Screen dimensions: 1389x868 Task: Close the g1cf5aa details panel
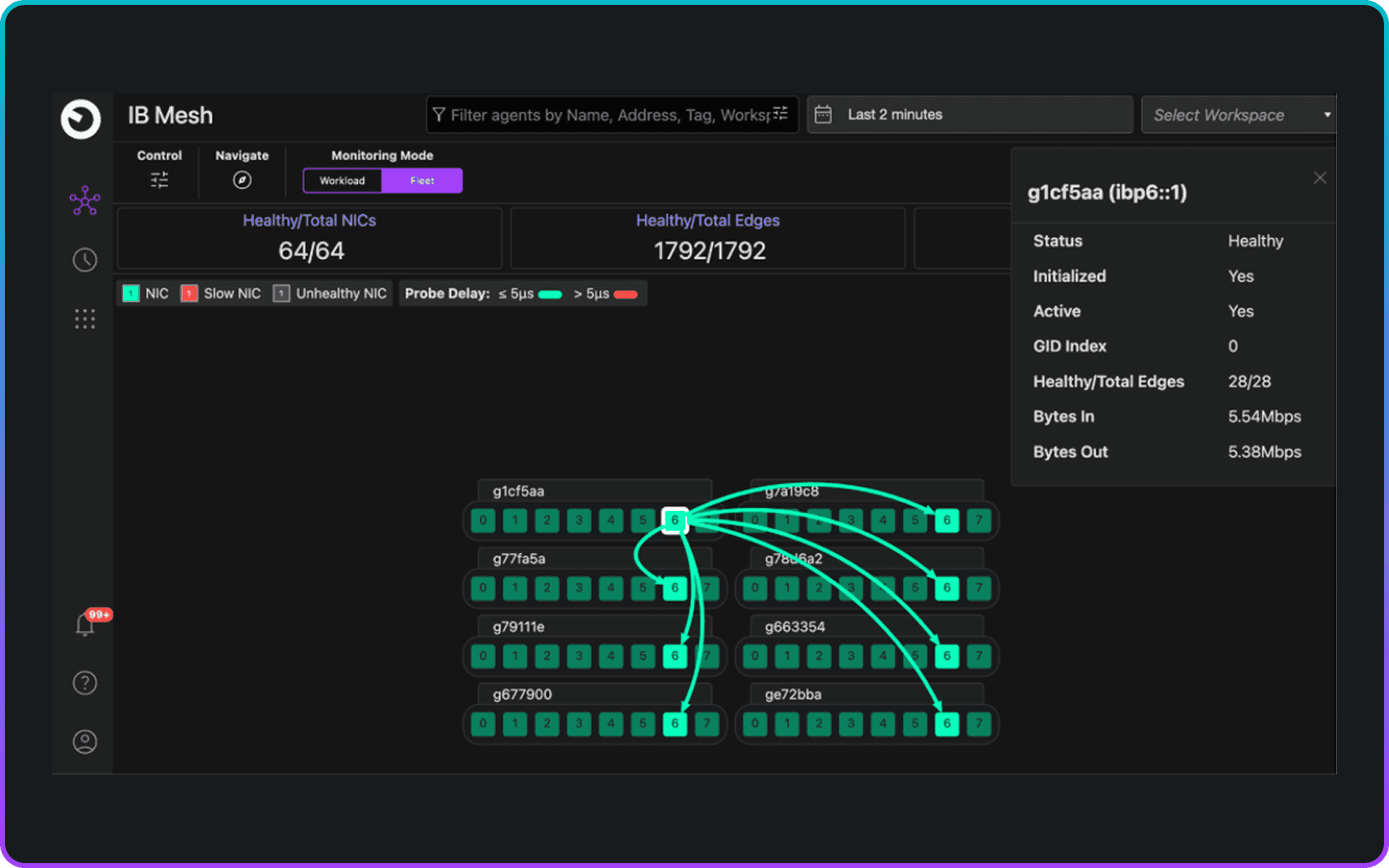1320,178
